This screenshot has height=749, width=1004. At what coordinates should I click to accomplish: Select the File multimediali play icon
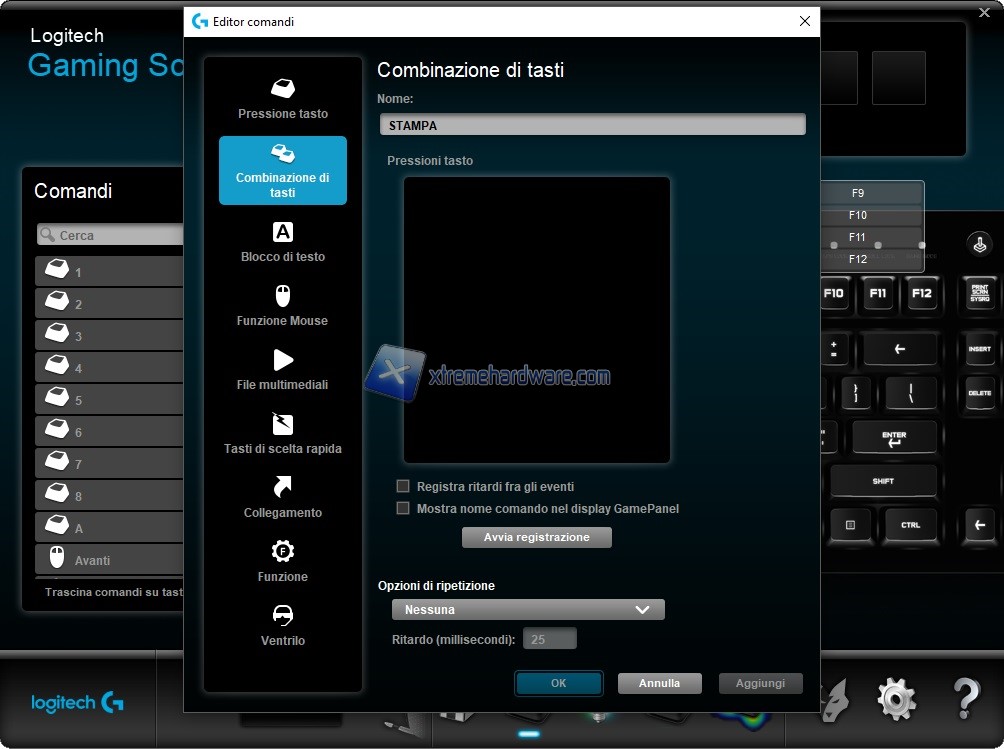[283, 360]
